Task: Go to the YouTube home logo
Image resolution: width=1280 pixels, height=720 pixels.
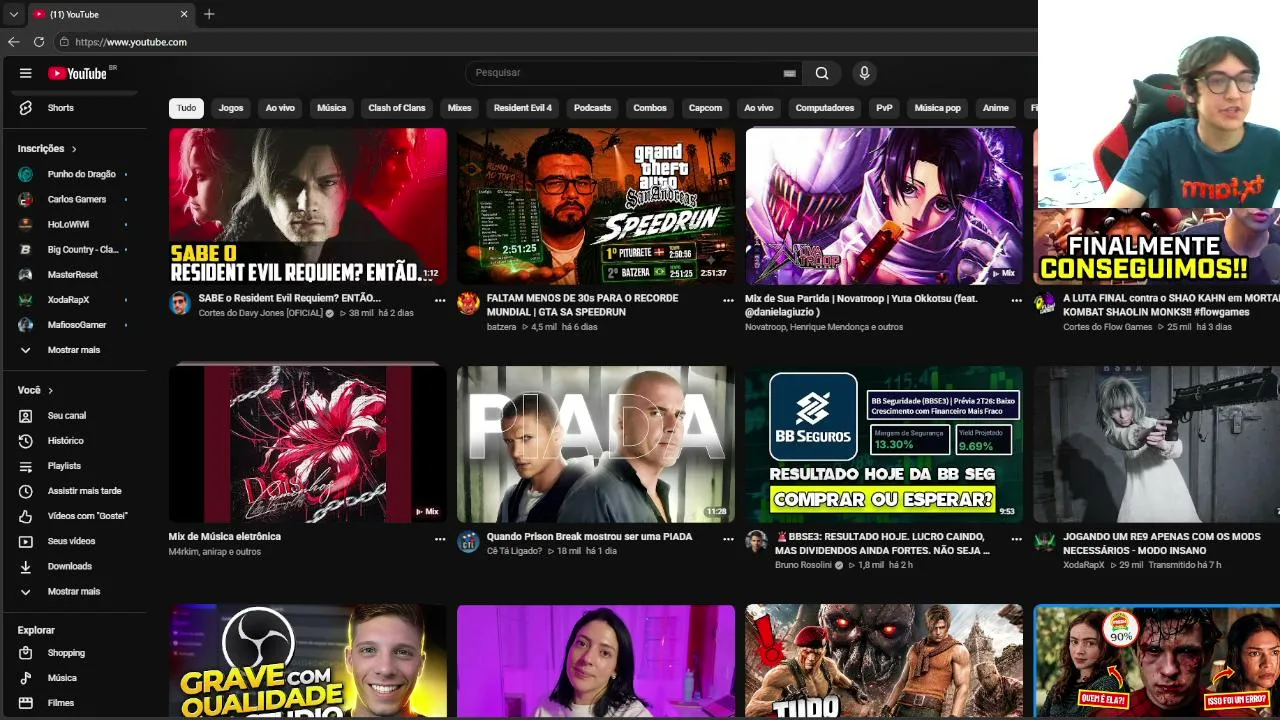Action: coord(77,73)
